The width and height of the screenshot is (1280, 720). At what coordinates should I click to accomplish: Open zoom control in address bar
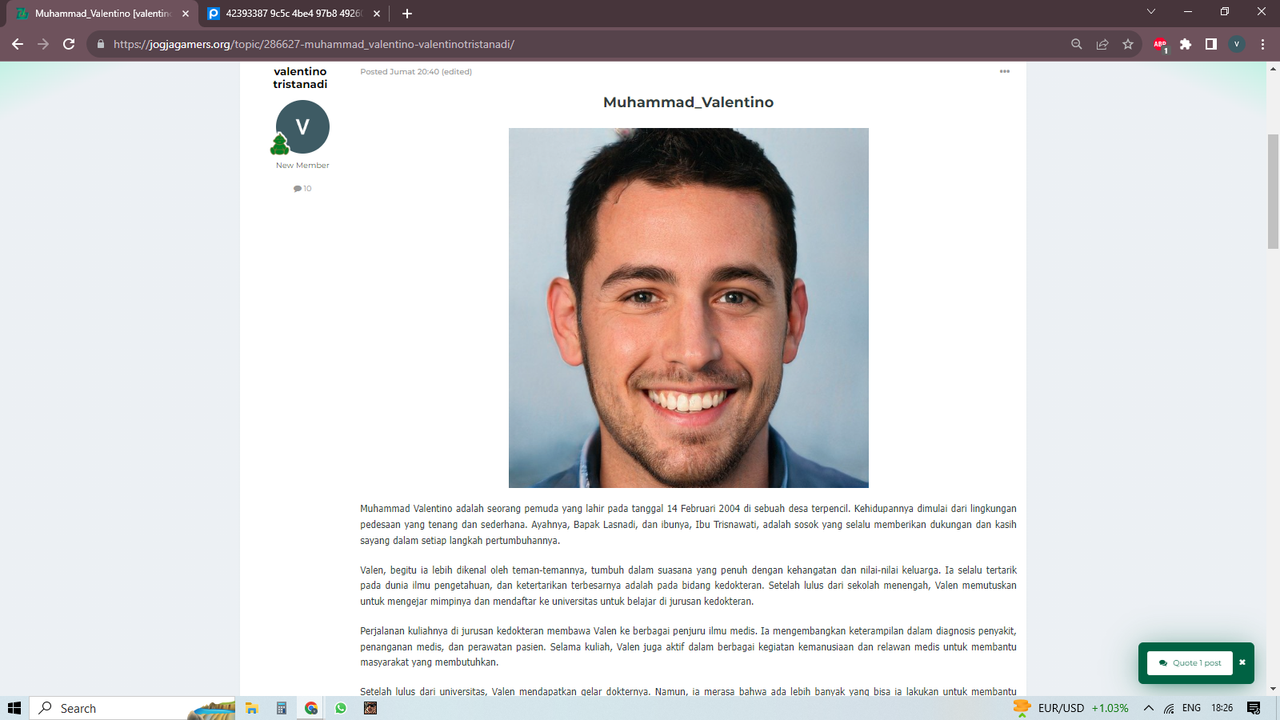point(1077,44)
